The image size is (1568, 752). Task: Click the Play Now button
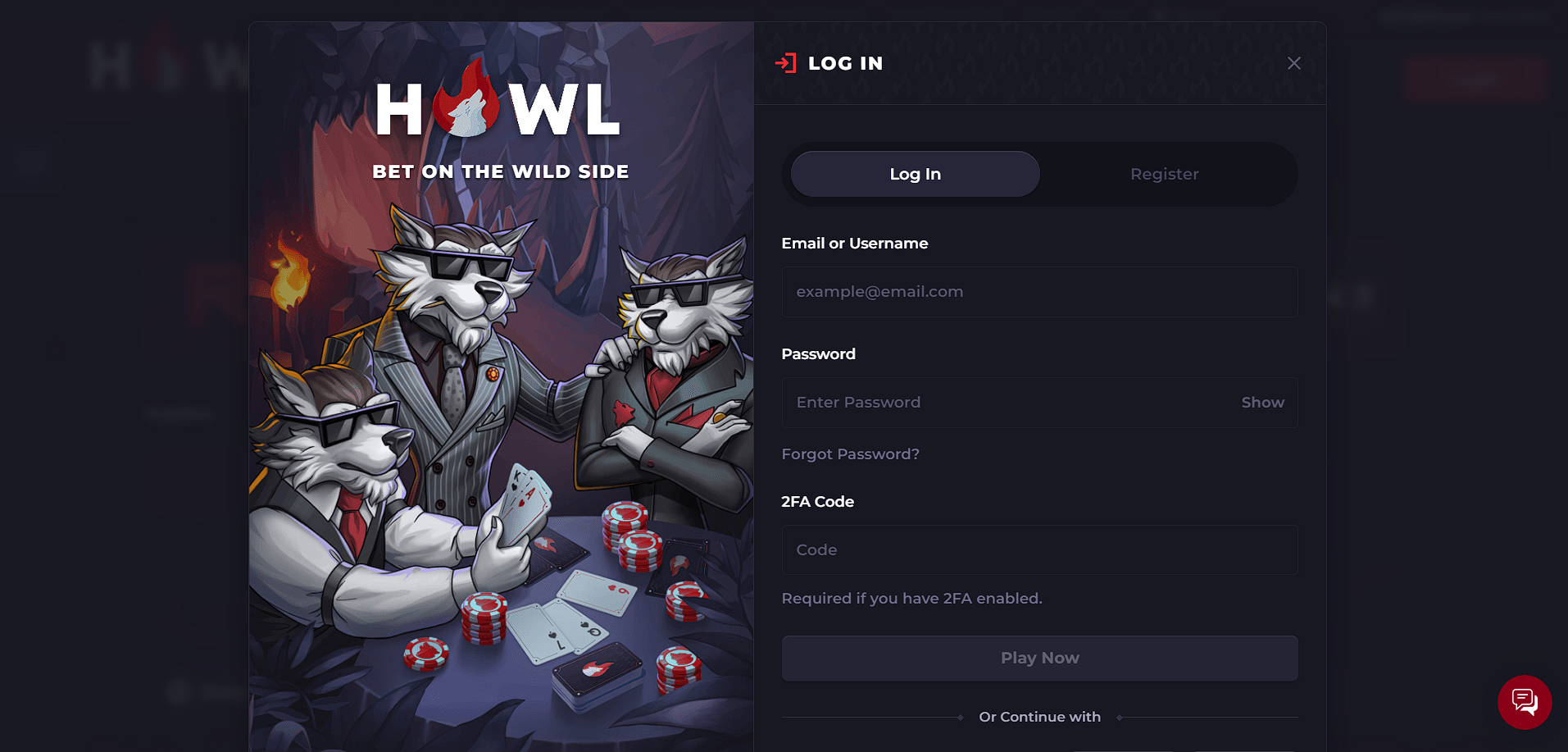[1039, 659]
